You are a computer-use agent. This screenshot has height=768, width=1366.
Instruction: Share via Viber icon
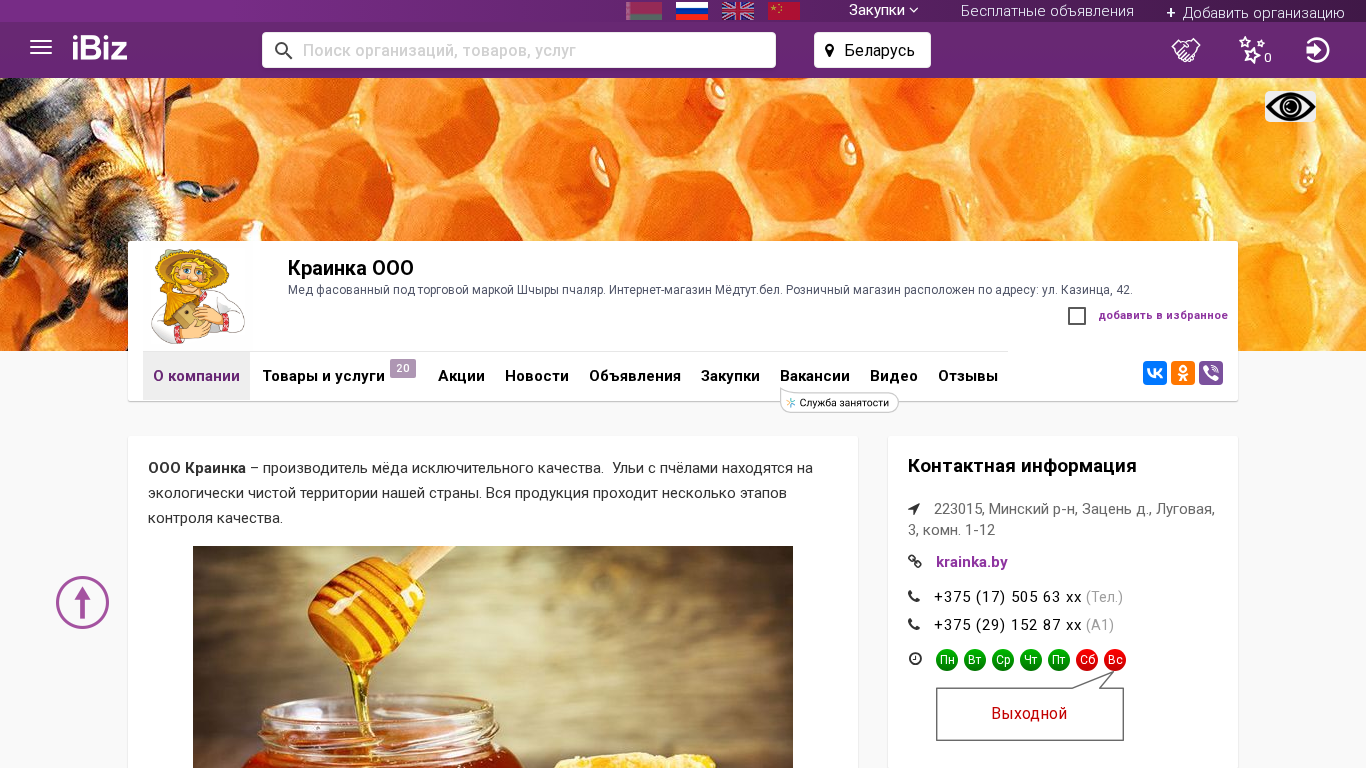1211,373
